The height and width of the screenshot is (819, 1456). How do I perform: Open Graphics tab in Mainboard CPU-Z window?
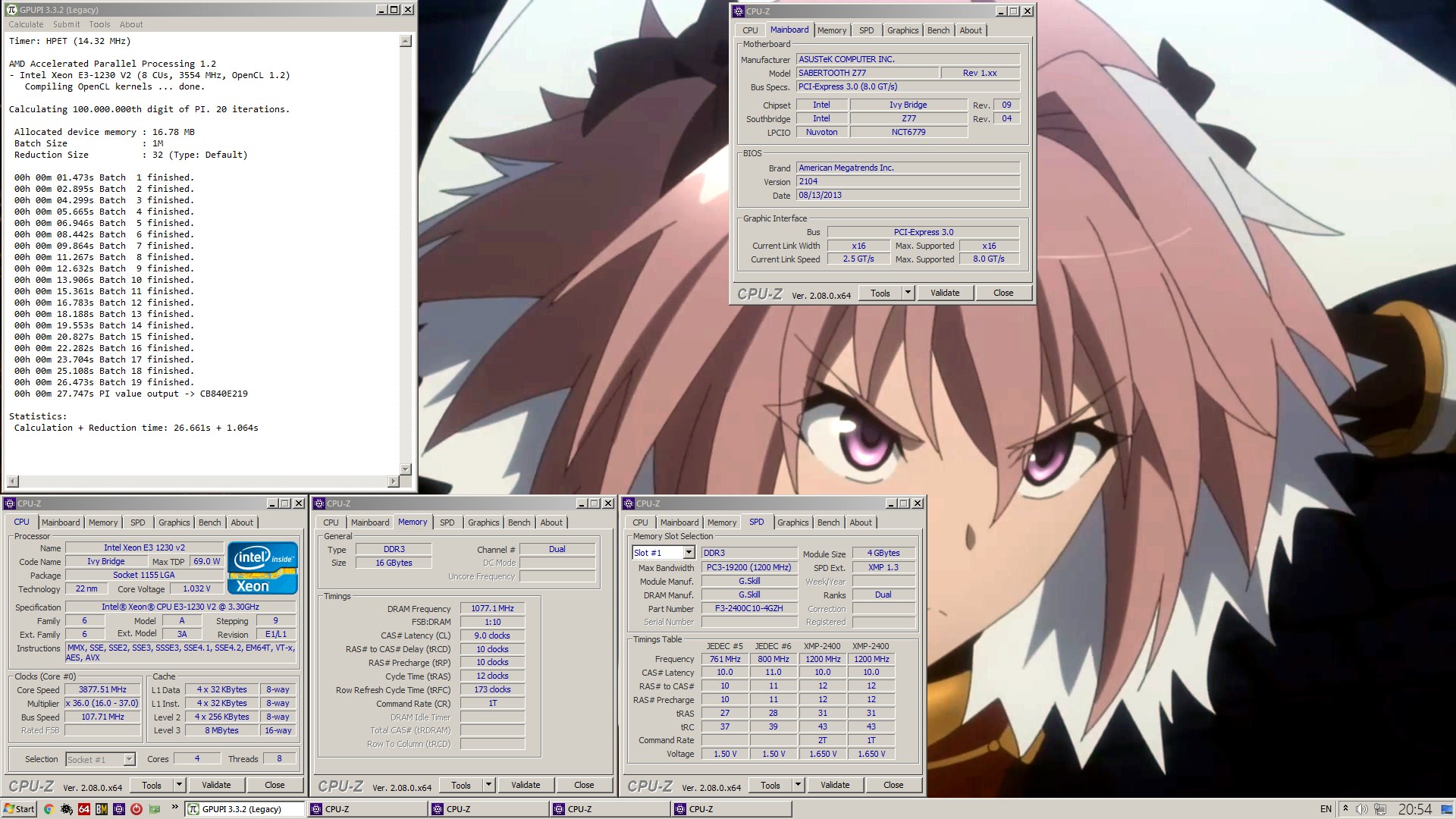coord(902,30)
